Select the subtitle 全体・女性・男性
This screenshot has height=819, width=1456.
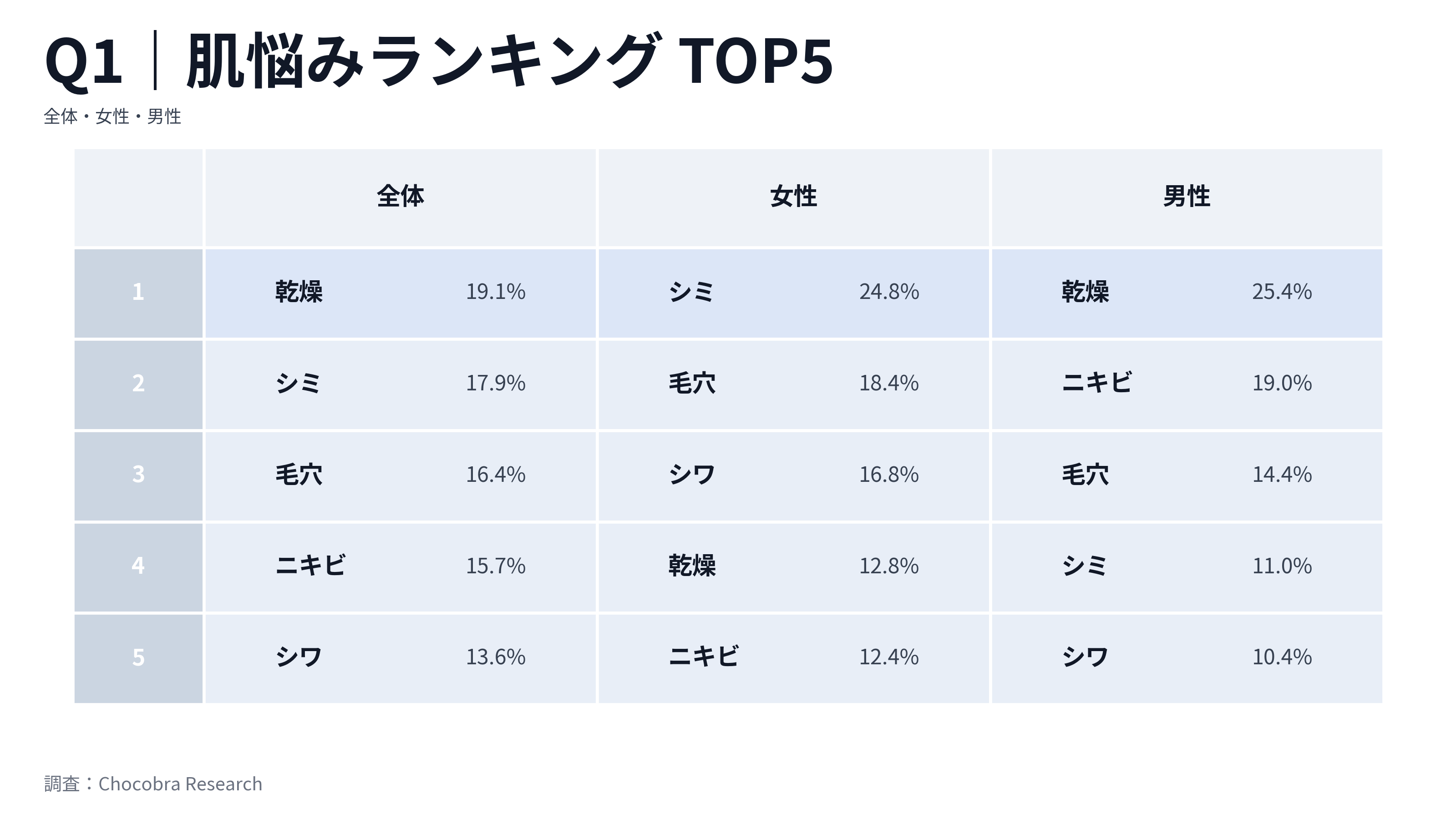pos(112,116)
